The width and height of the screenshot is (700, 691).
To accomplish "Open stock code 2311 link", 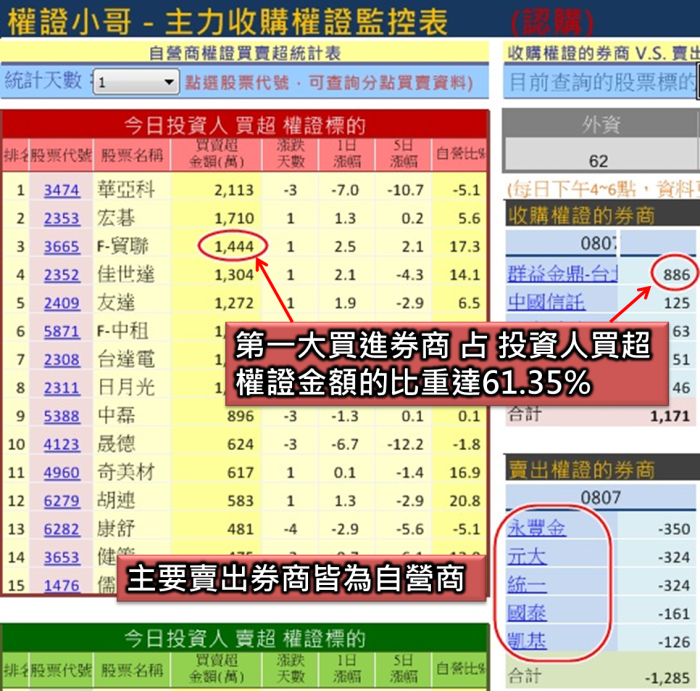I will coord(62,388).
